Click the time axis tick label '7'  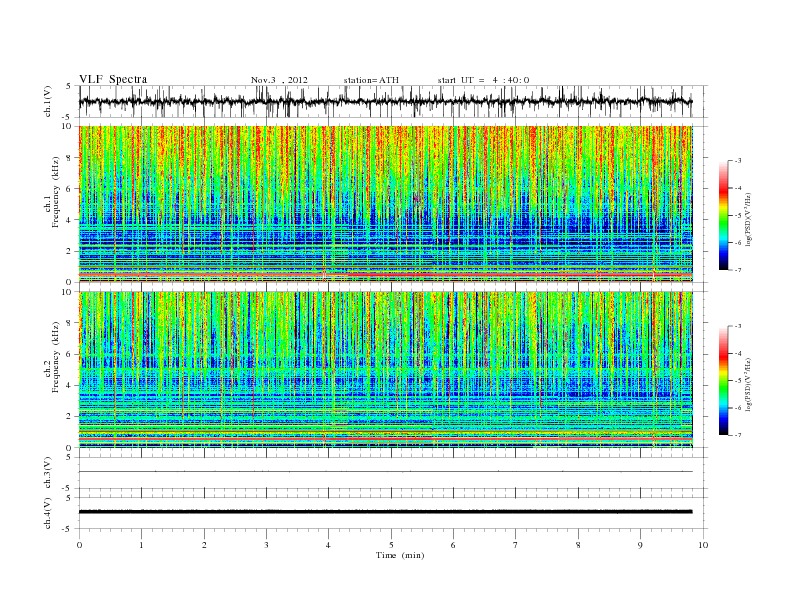[x=516, y=545]
